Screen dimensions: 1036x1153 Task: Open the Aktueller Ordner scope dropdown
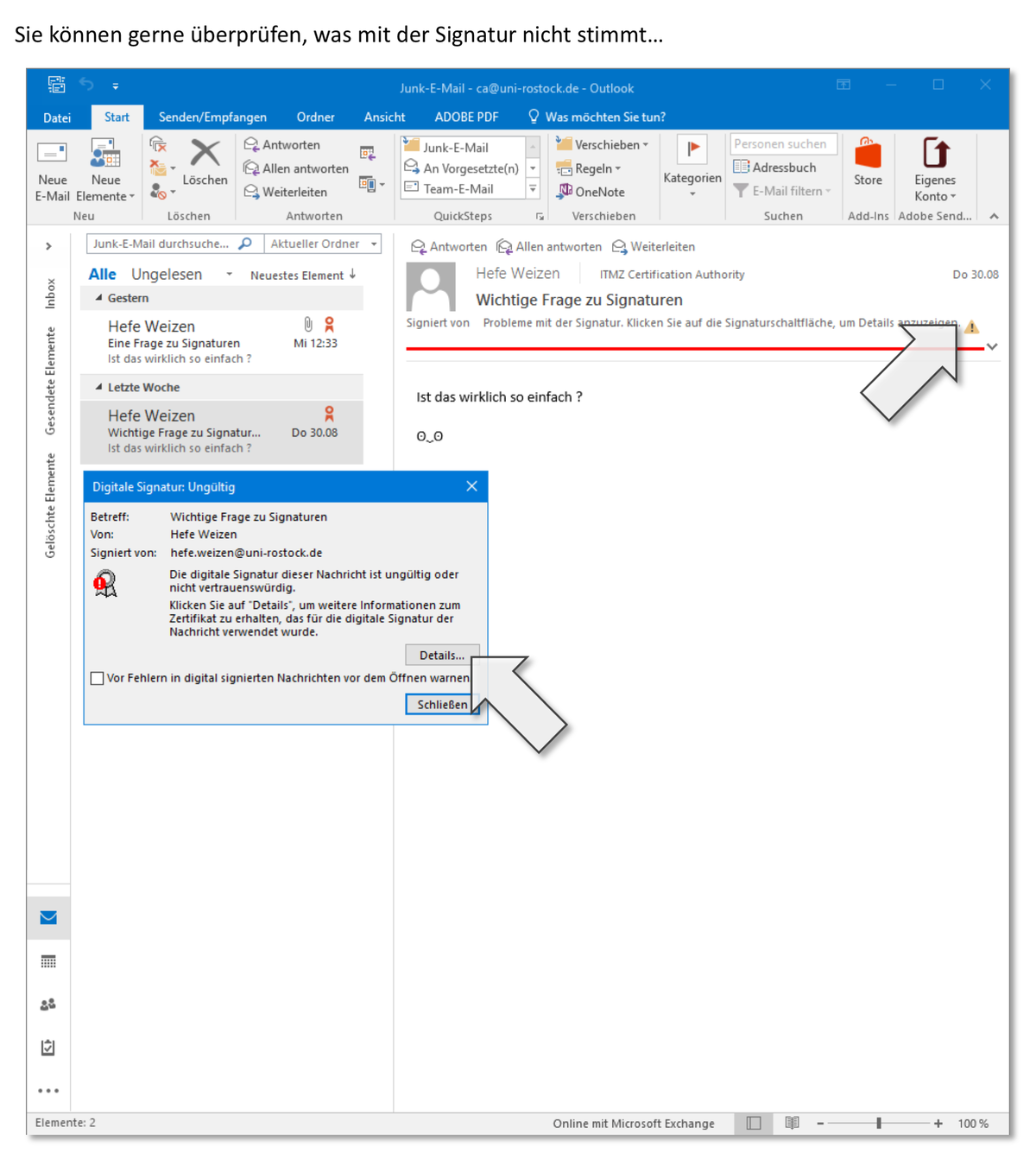point(323,244)
